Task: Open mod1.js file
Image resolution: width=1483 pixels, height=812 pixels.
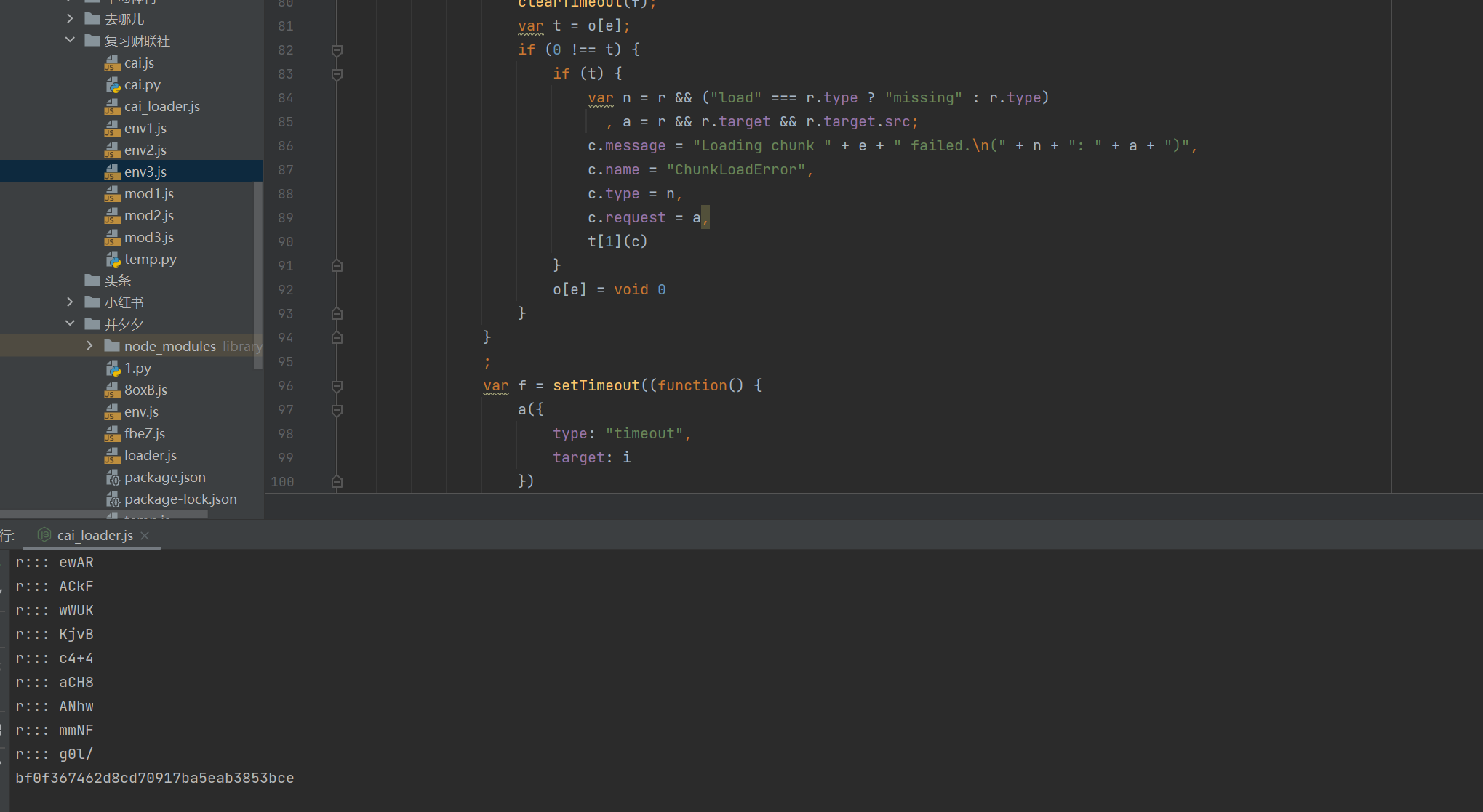Action: coord(149,194)
